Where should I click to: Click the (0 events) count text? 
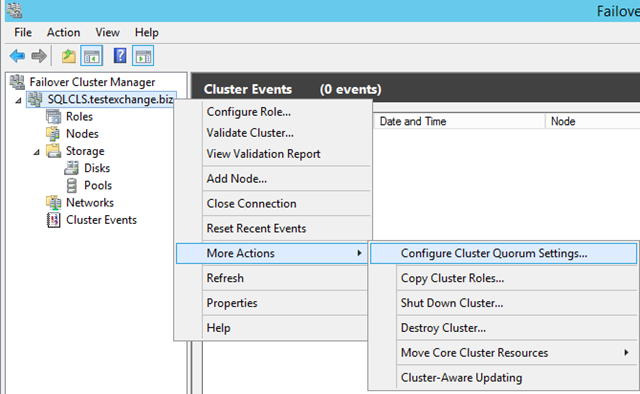(x=351, y=89)
